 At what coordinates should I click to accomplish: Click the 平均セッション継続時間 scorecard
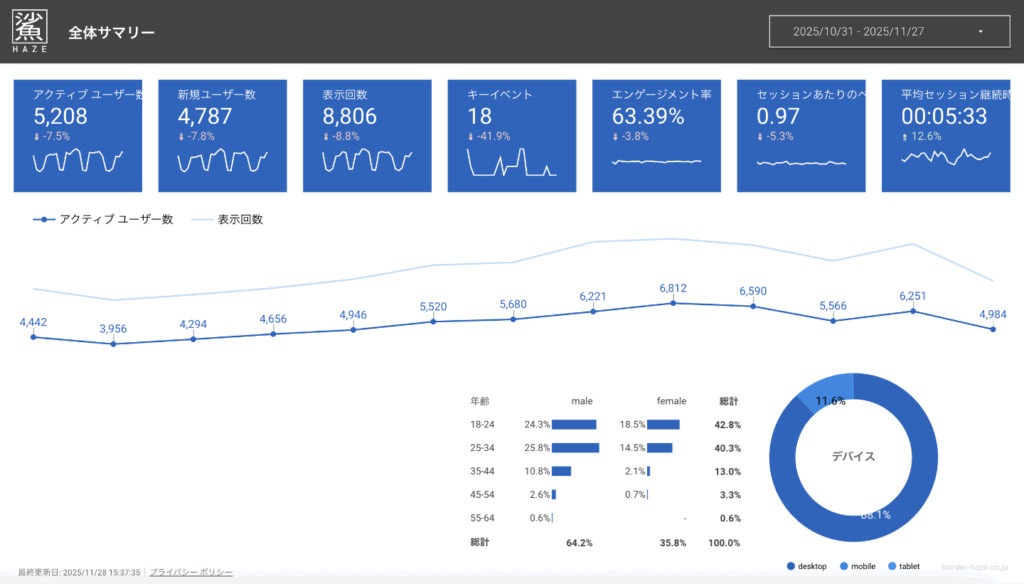click(947, 136)
